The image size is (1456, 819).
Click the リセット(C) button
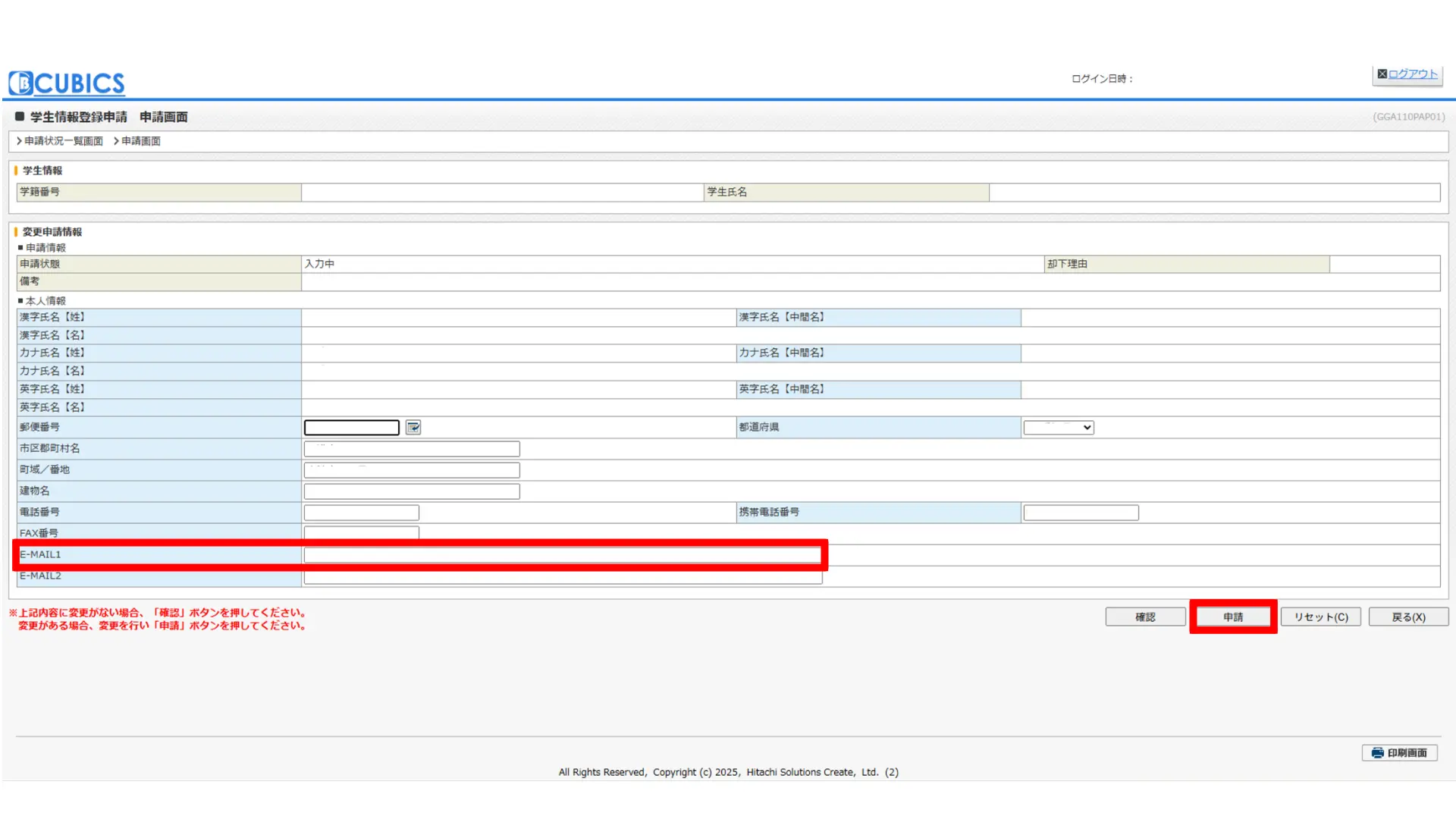pos(1320,617)
